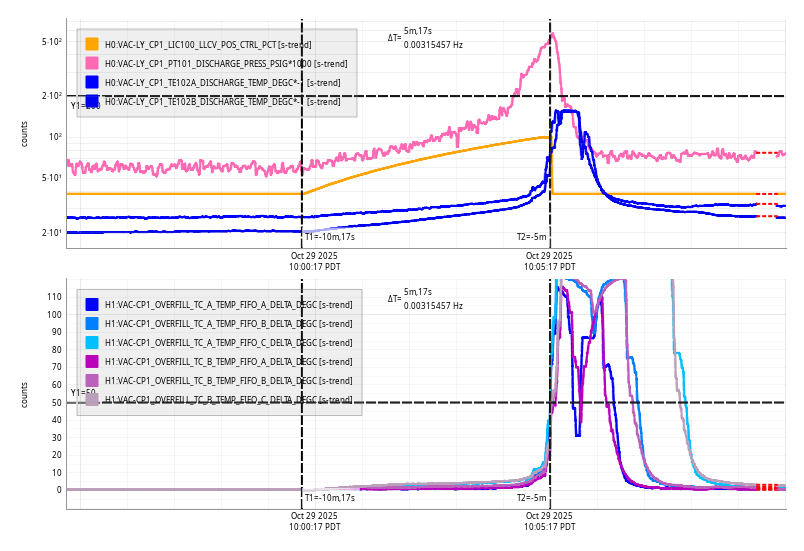Click the cyan TC_A_TEMP_FIFO_C_DELTA swatch

pyautogui.click(x=92, y=342)
